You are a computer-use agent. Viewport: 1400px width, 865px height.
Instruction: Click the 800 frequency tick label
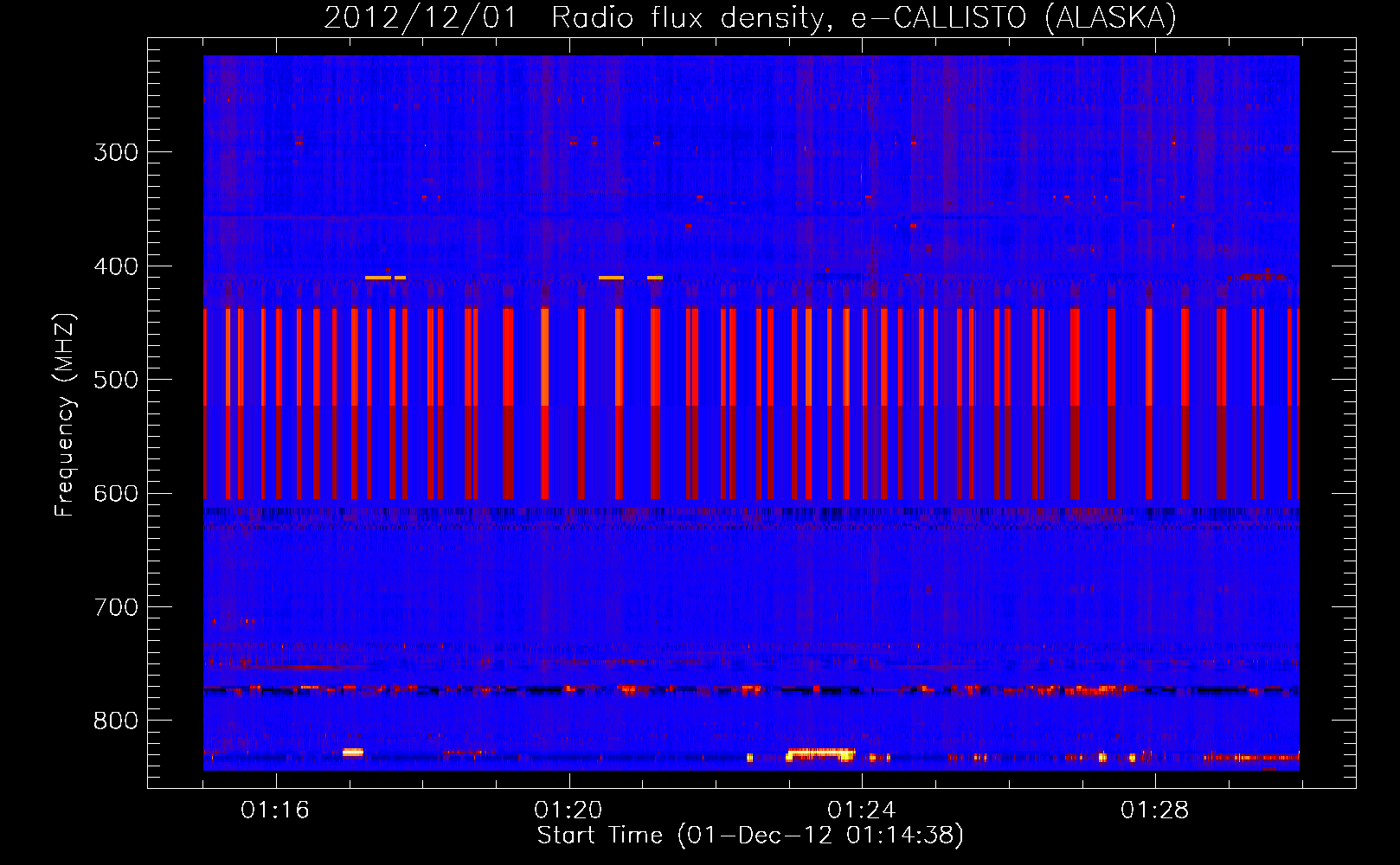(116, 721)
